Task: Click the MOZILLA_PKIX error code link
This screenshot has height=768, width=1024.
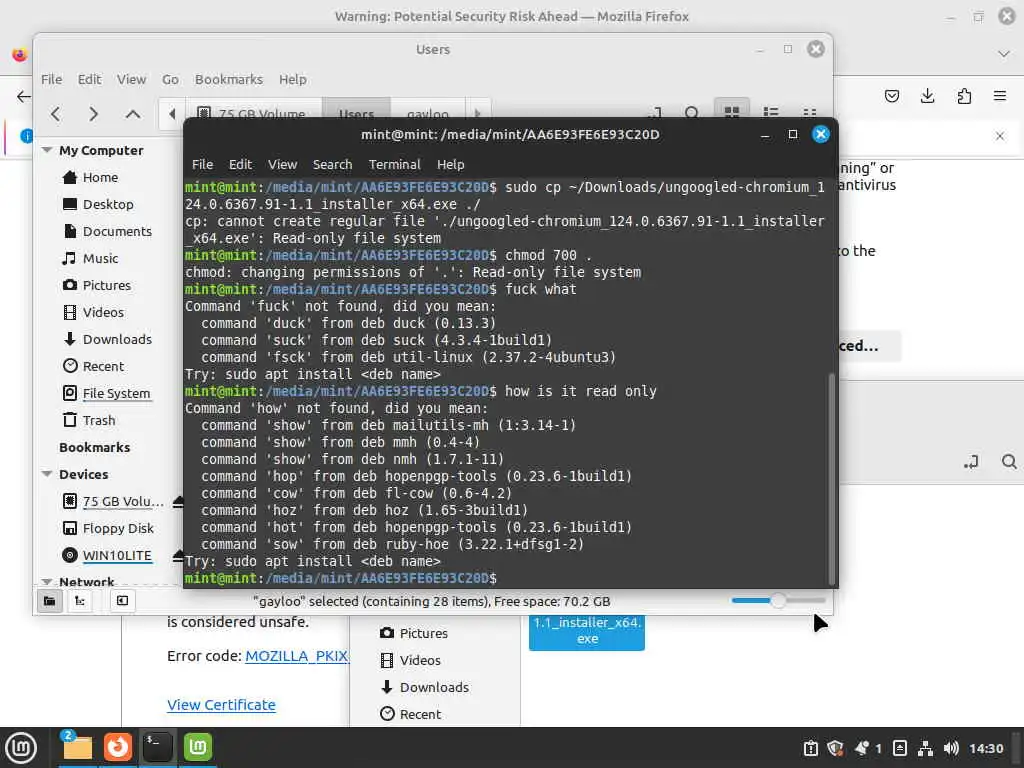Action: coord(297,656)
